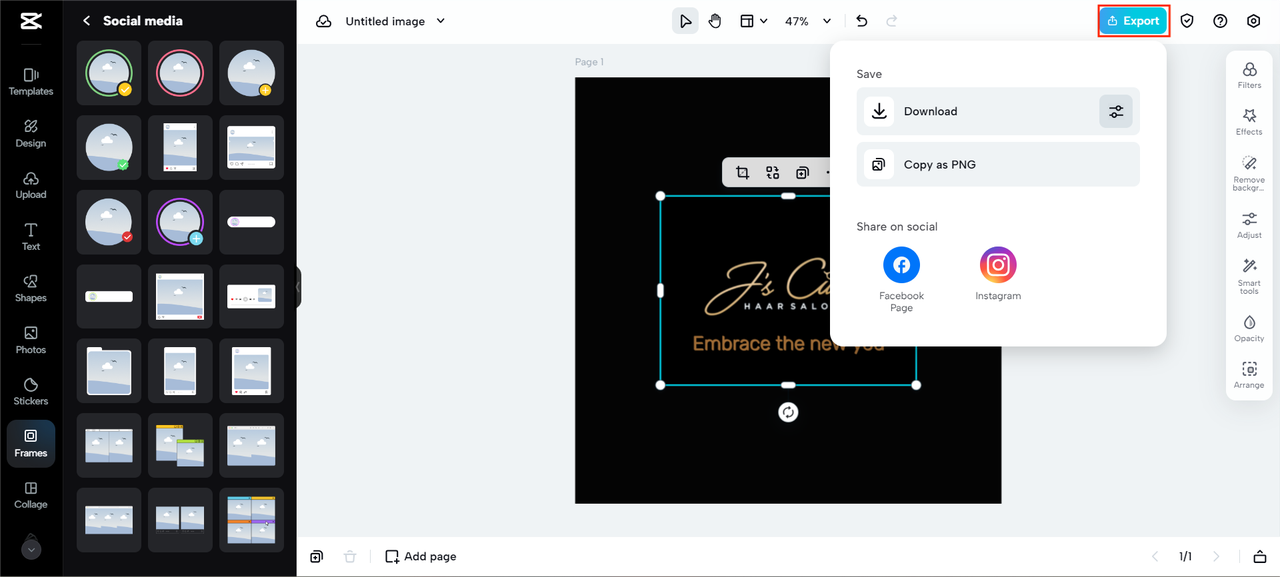The image size is (1280, 577).
Task: Select purple ring frame with plus badge
Action: pos(181,222)
